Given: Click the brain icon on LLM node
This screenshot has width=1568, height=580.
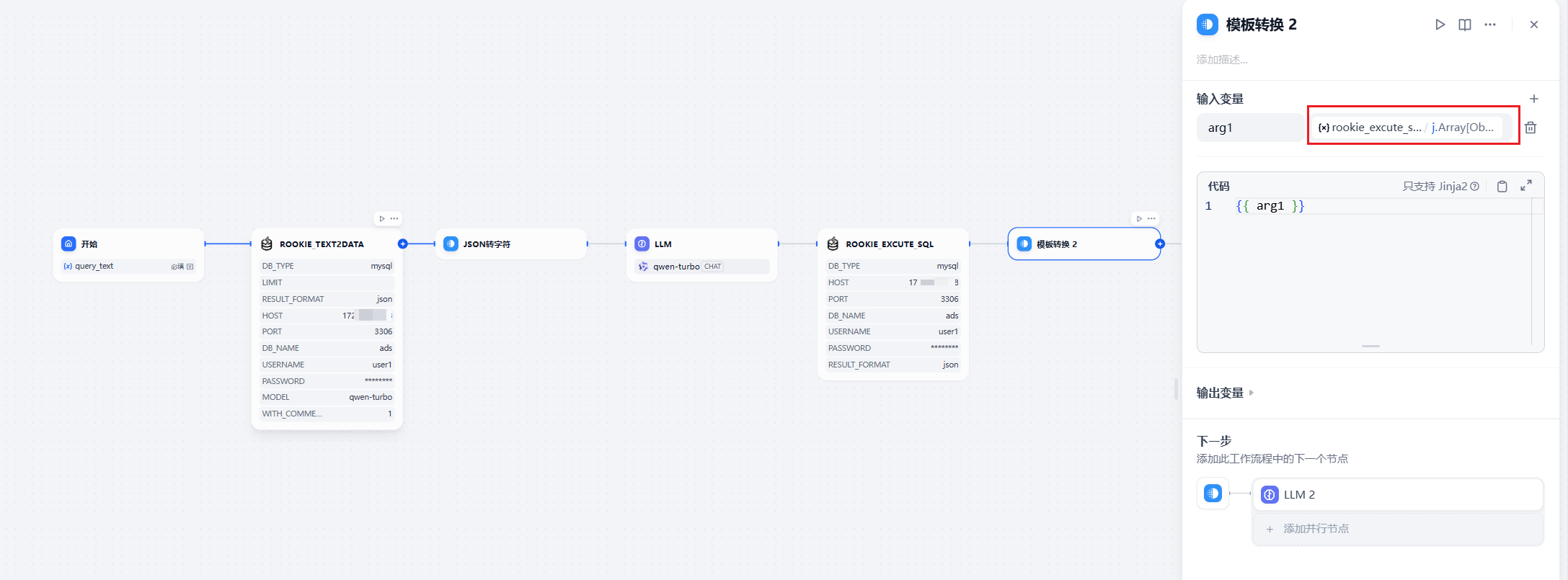Looking at the screenshot, I should click(642, 244).
